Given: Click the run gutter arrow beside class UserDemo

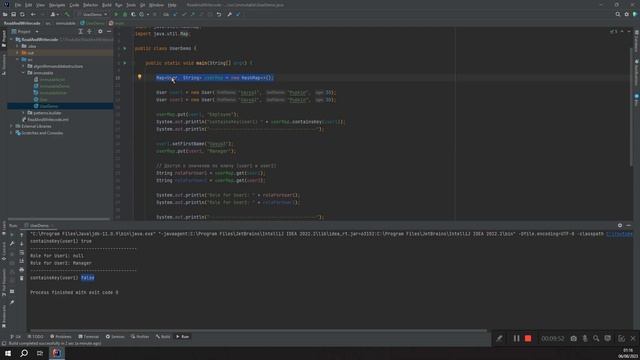Looking at the screenshot, I should coord(125,49).
